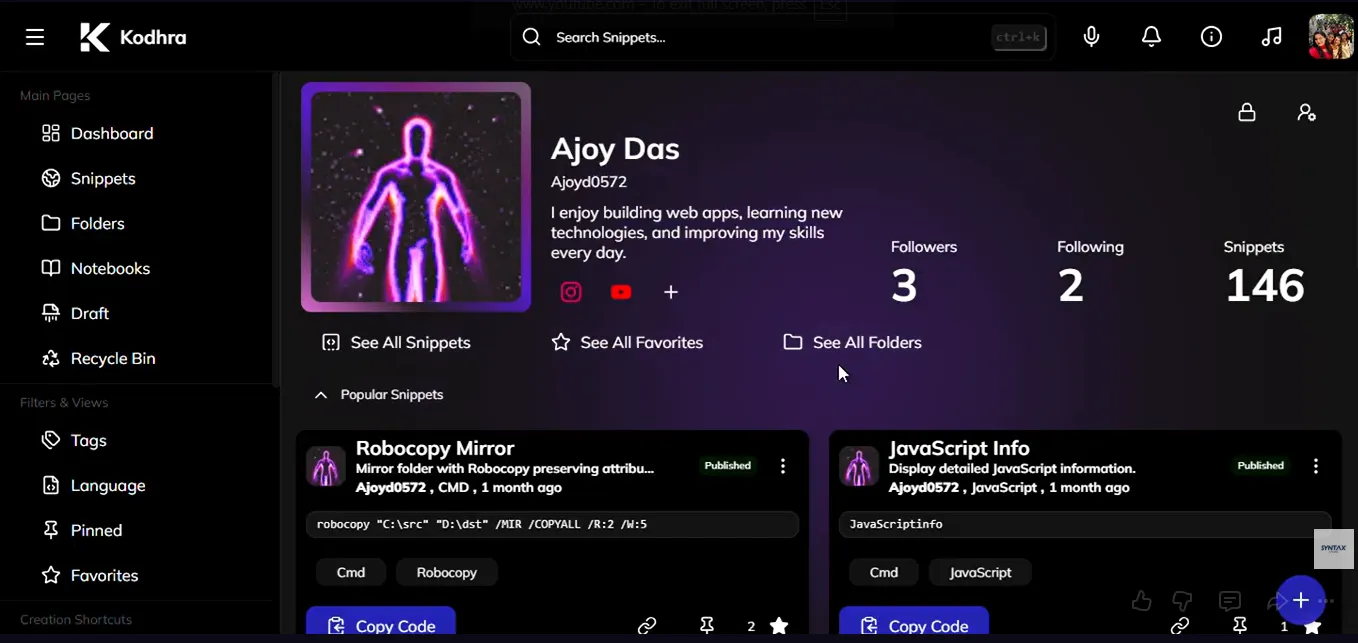The image size is (1358, 643).
Task: Open the hamburger menu icon
Action: [35, 38]
